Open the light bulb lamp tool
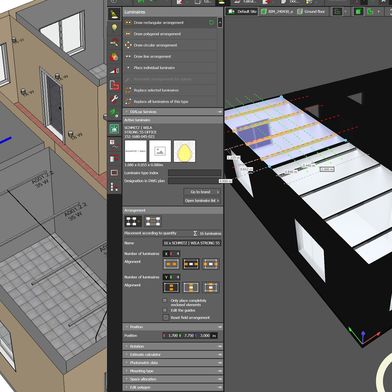The height and width of the screenshot is (392, 392). point(114,28)
